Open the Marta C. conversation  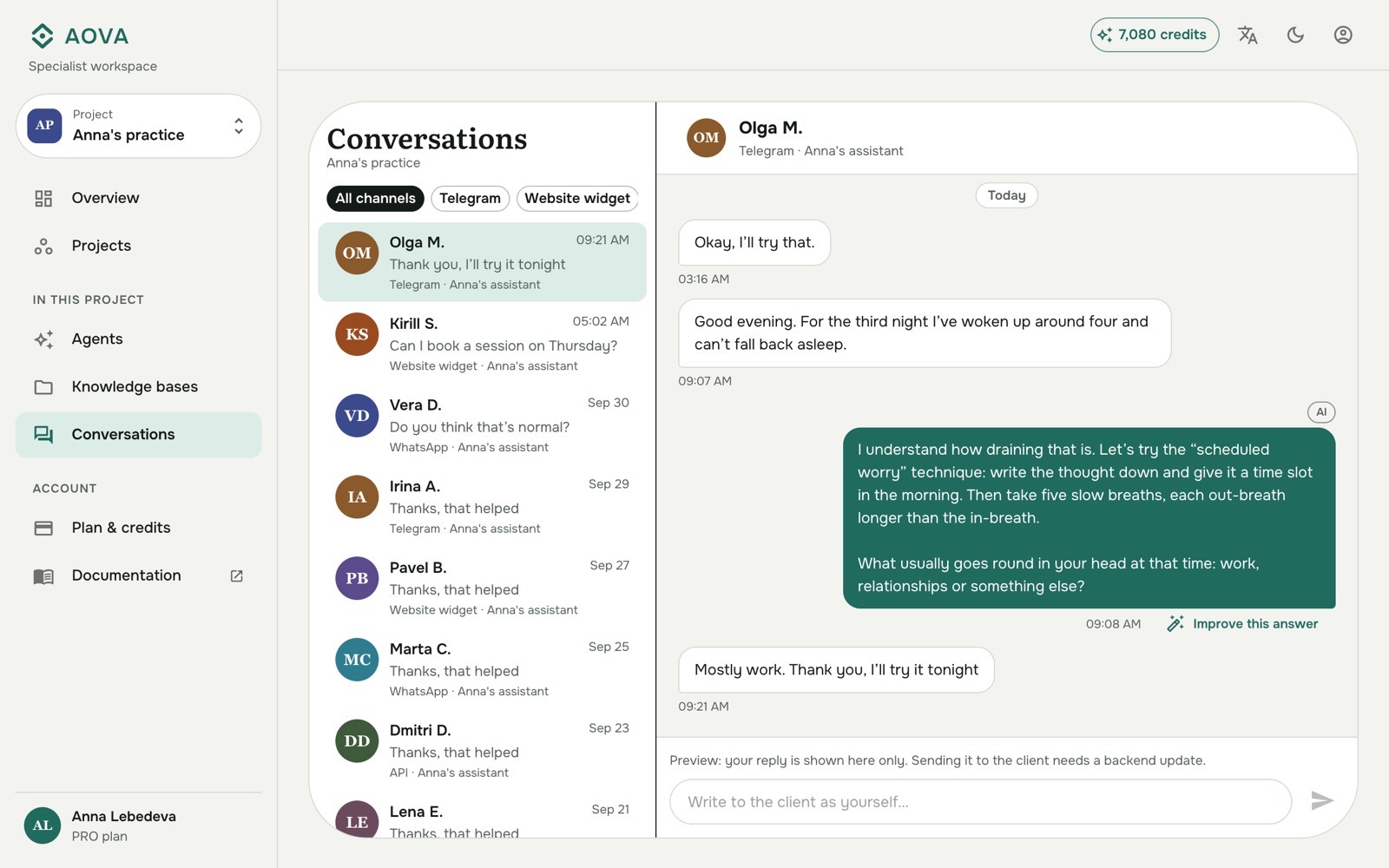[482, 669]
